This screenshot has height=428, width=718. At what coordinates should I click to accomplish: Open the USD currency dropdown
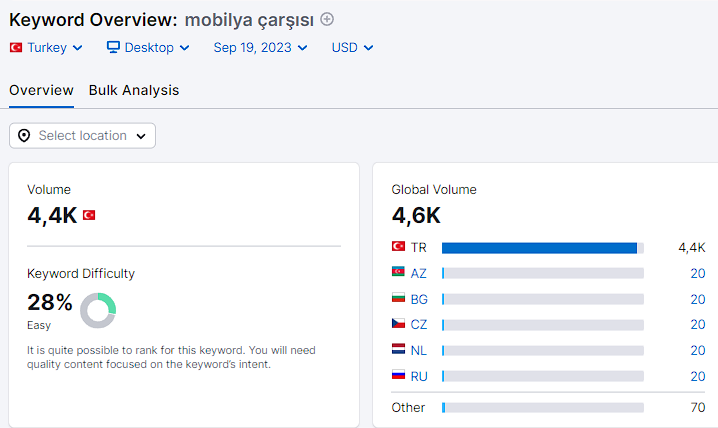pyautogui.click(x=352, y=48)
